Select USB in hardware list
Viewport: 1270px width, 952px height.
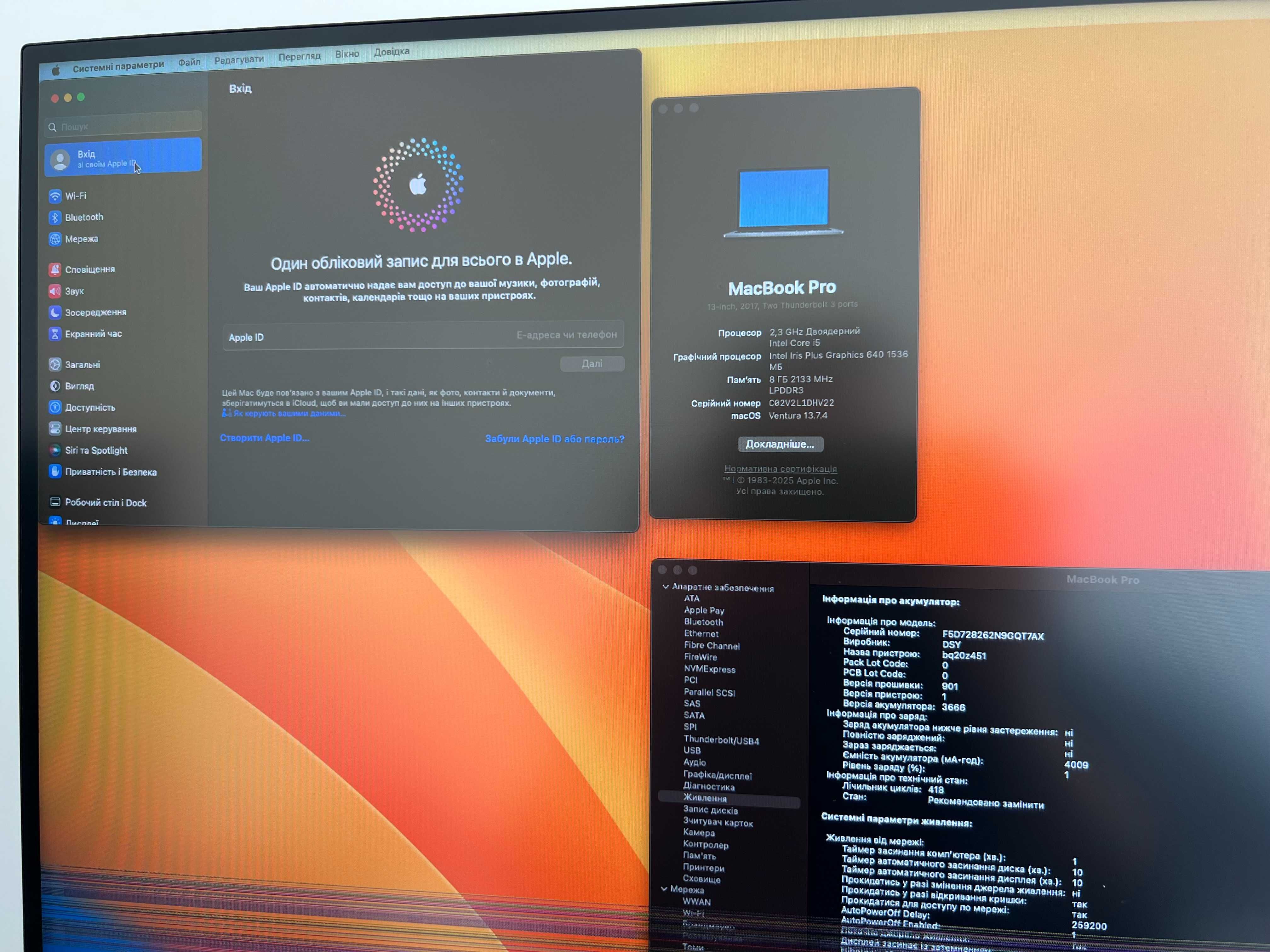point(692,751)
